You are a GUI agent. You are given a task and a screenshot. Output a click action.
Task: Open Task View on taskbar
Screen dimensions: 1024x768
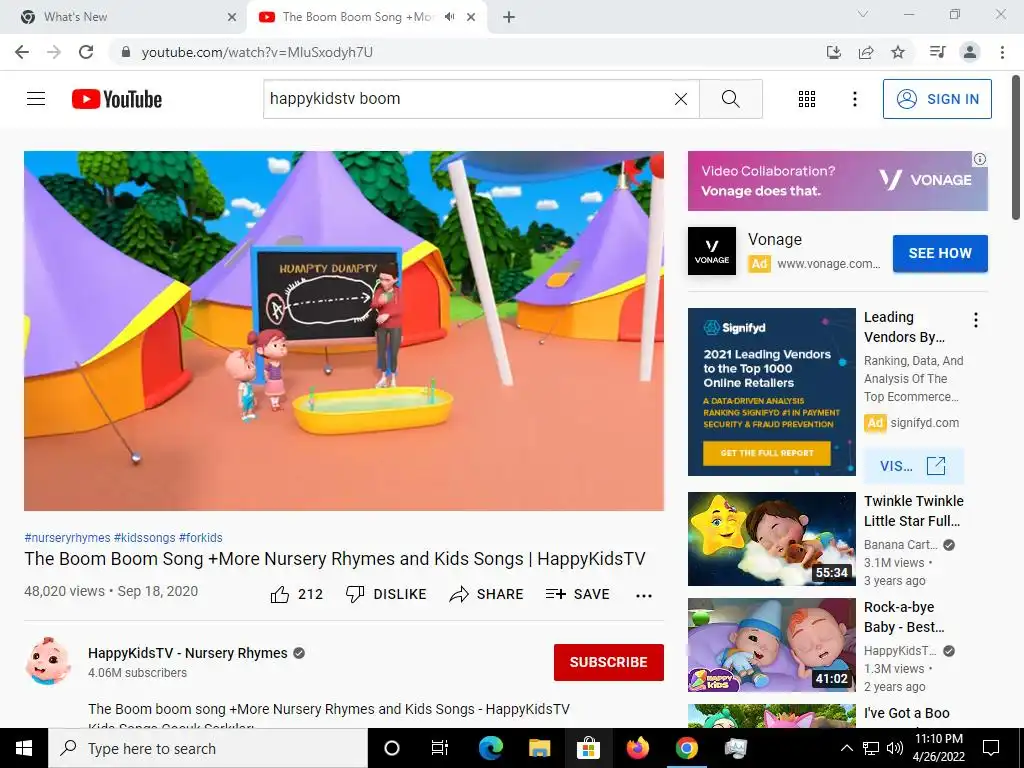click(x=440, y=748)
